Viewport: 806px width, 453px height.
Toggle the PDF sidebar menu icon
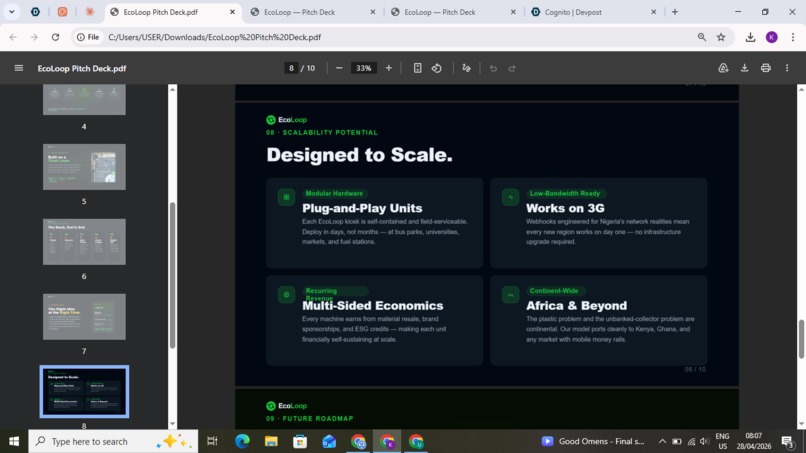coord(19,68)
